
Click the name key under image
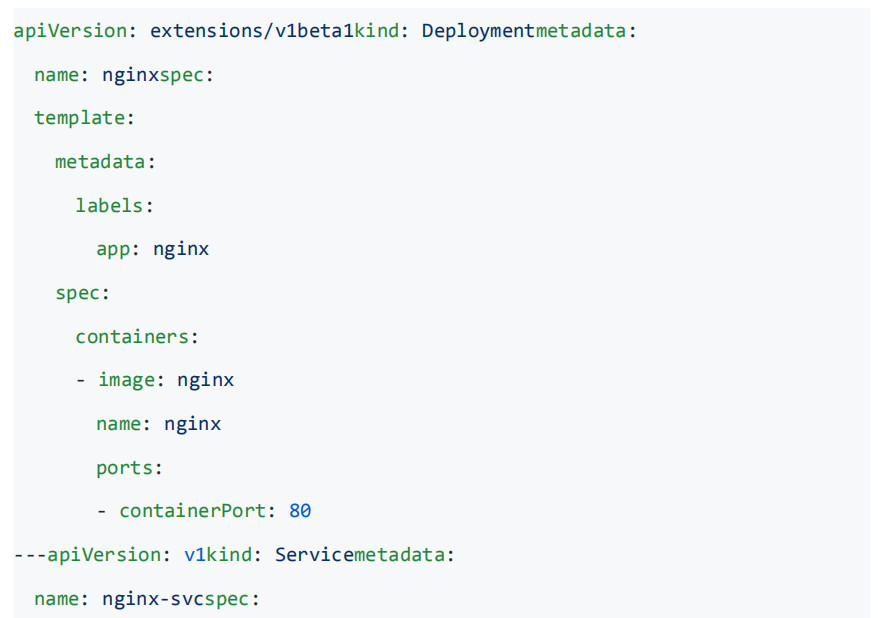118,424
